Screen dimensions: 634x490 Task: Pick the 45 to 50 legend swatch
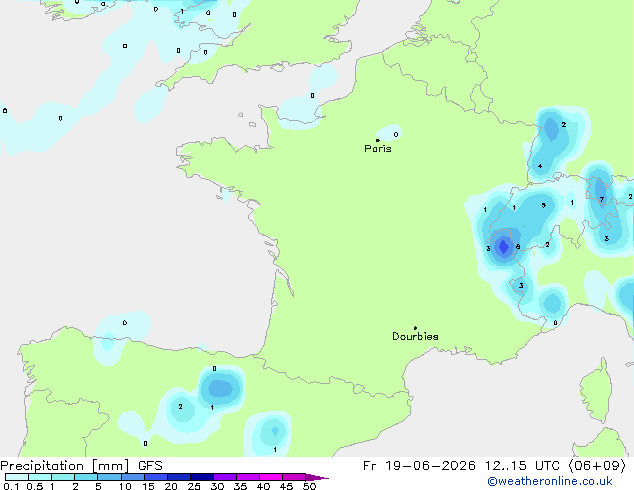[294, 477]
